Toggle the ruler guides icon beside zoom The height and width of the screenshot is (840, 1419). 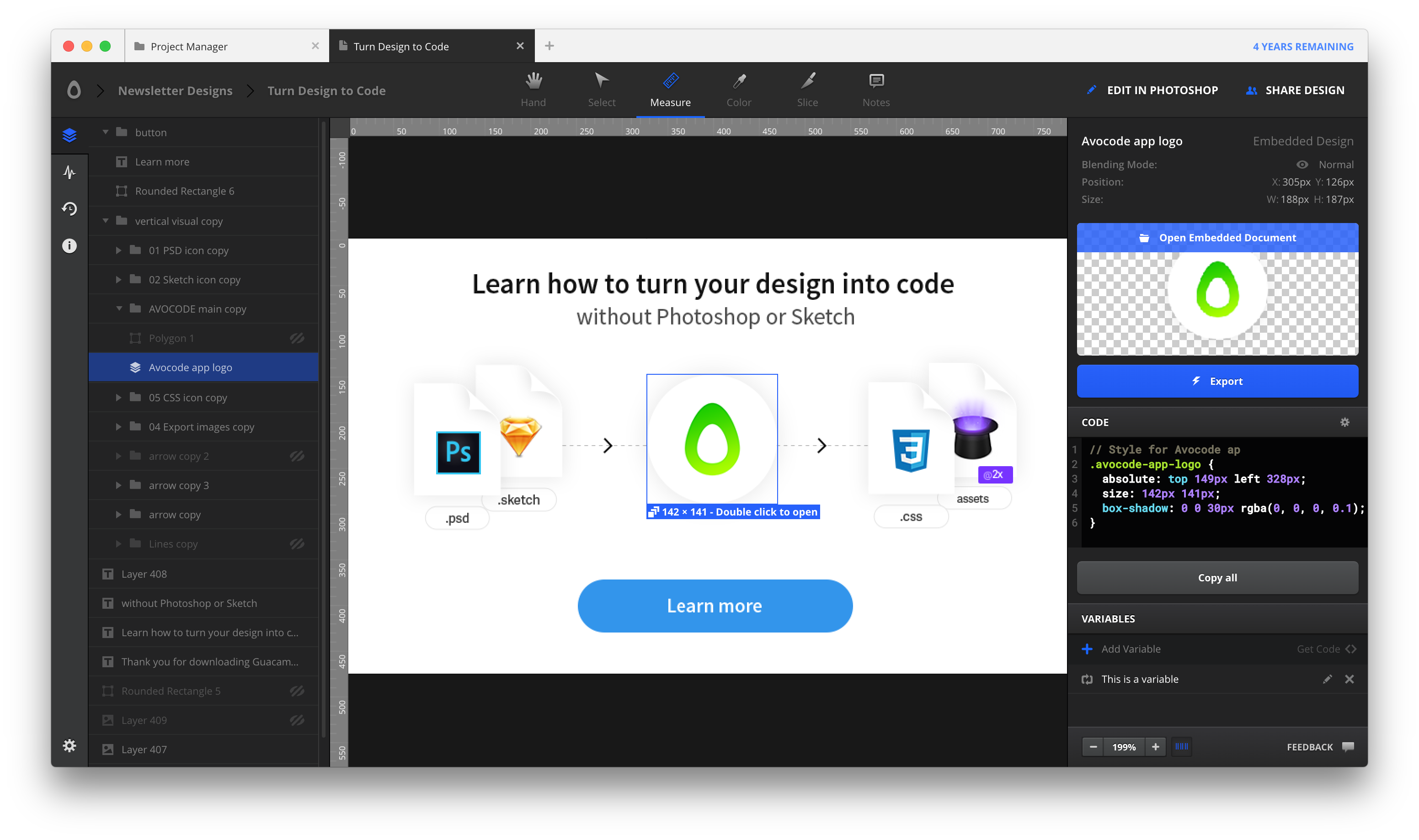[1181, 747]
